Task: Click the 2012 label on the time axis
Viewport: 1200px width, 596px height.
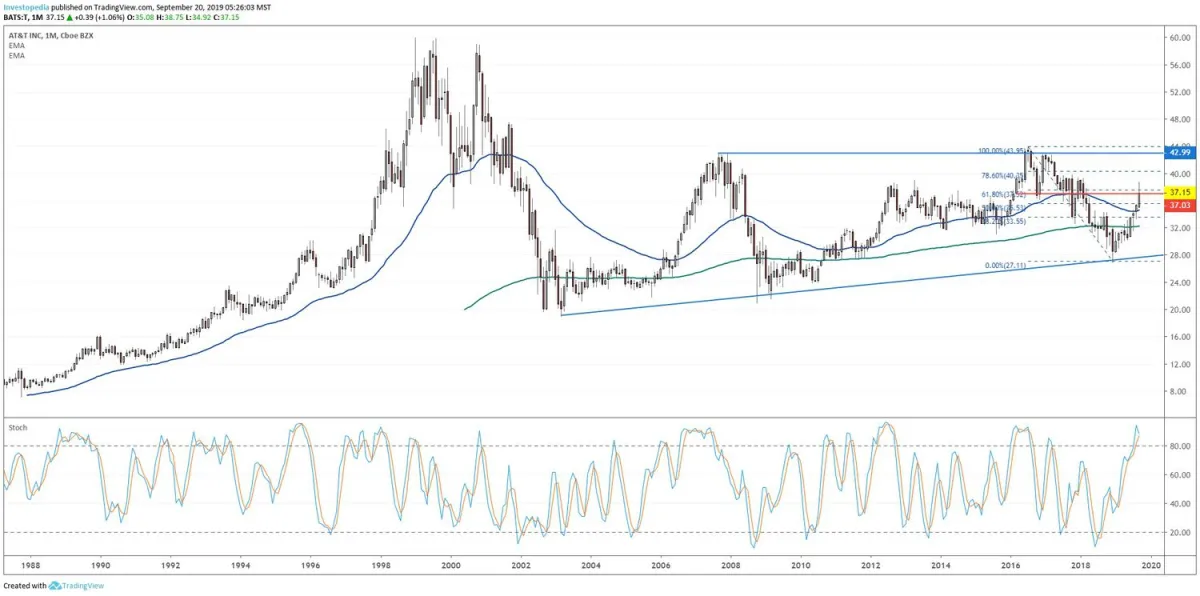Action: (871, 565)
